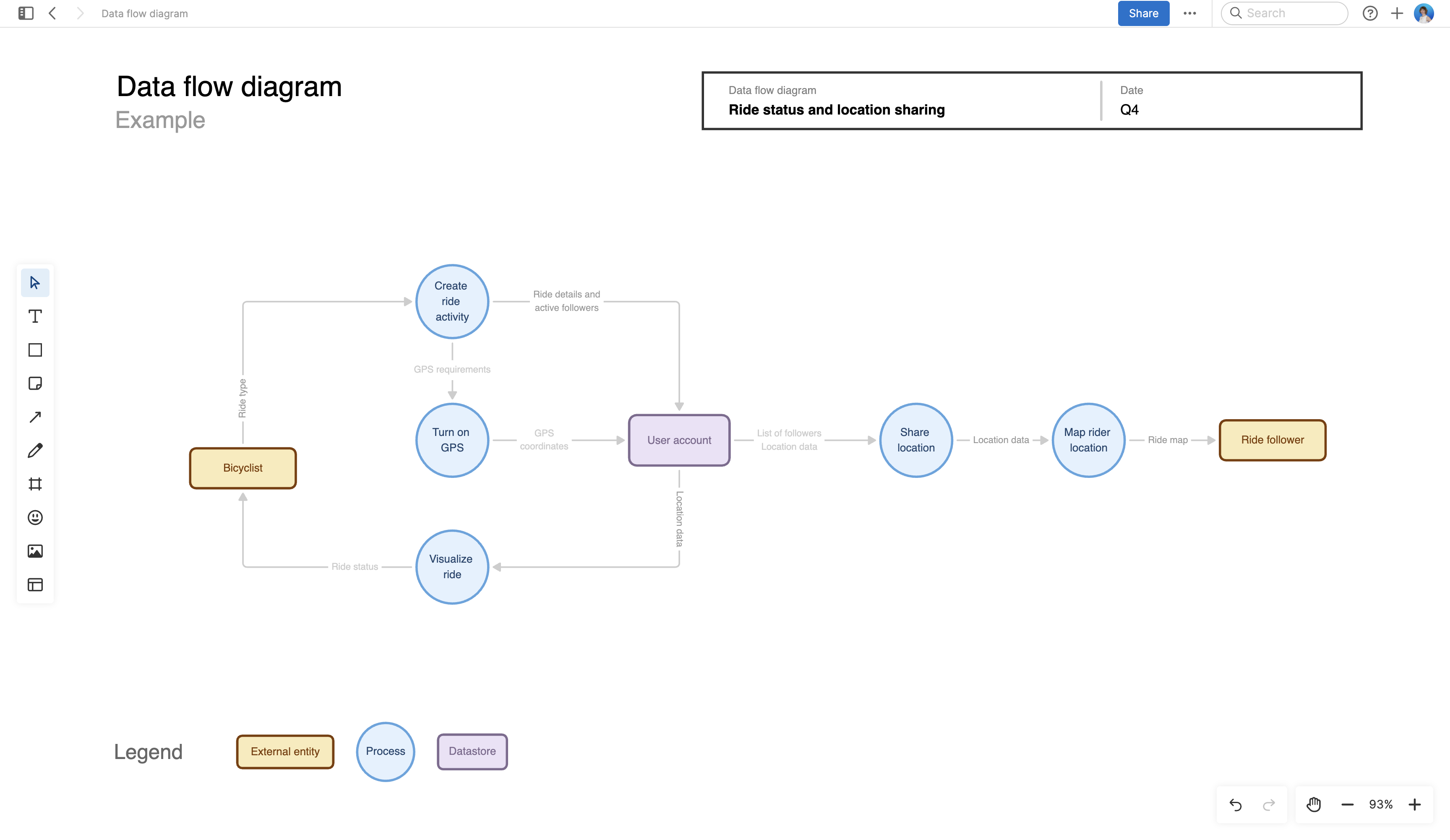Open the more options menu
This screenshot has height=840, width=1450.
tap(1190, 13)
